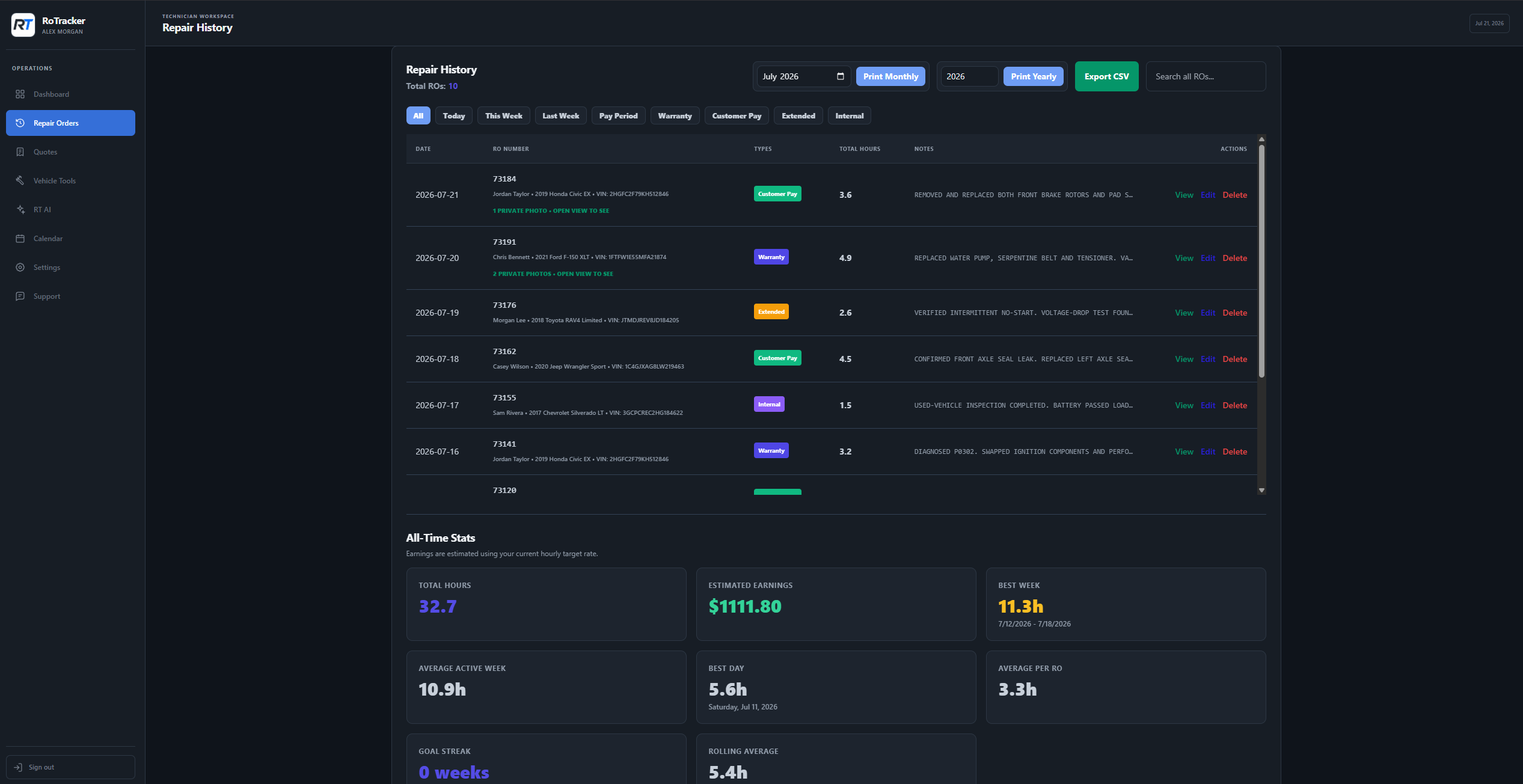Delete repair order 73184

[x=1234, y=195]
